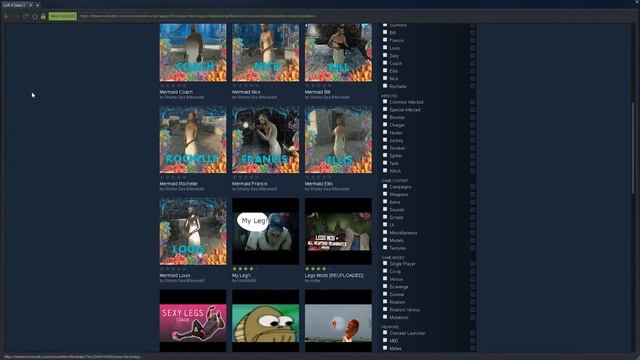Tick the Sounds content checkbox
The height and width of the screenshot is (360, 640).
pyautogui.click(x=385, y=209)
